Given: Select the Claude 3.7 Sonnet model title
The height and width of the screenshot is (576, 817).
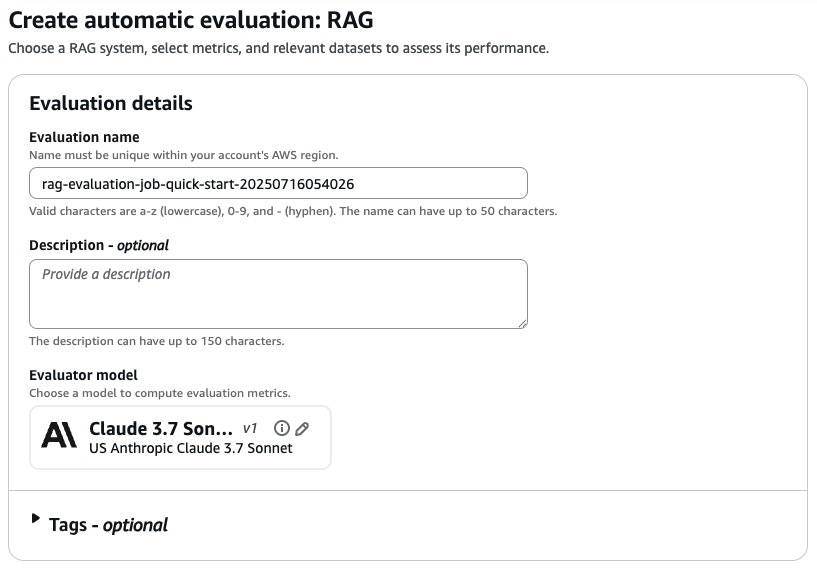Looking at the screenshot, I should pyautogui.click(x=161, y=428).
